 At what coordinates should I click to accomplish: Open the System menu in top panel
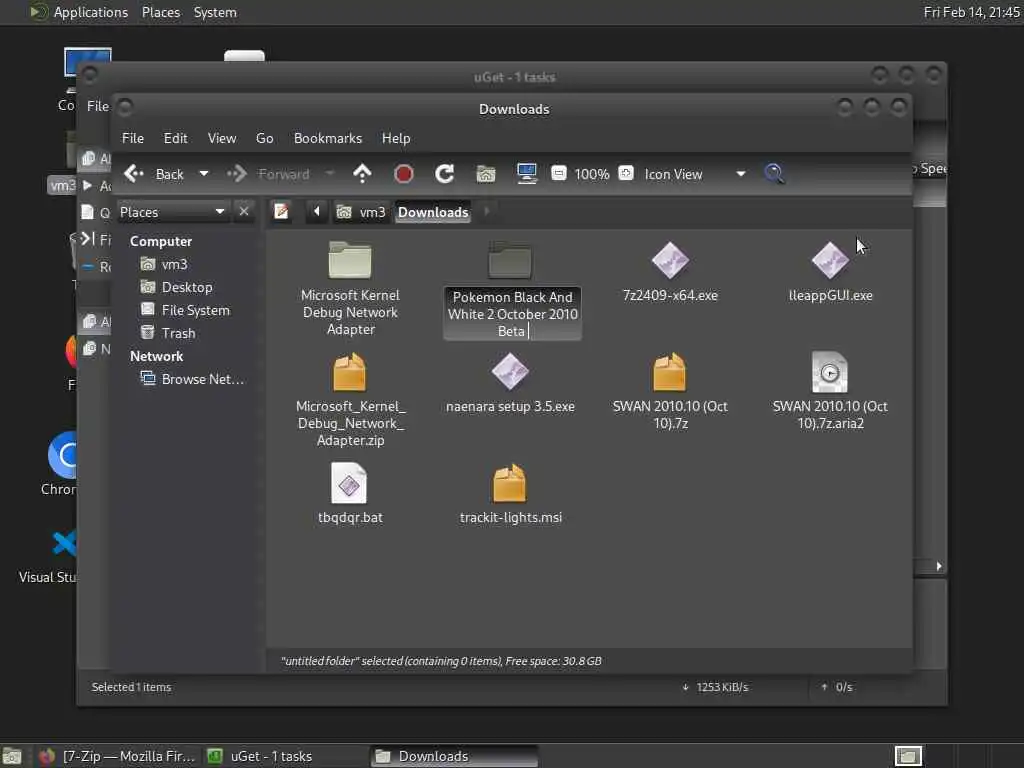coord(215,12)
